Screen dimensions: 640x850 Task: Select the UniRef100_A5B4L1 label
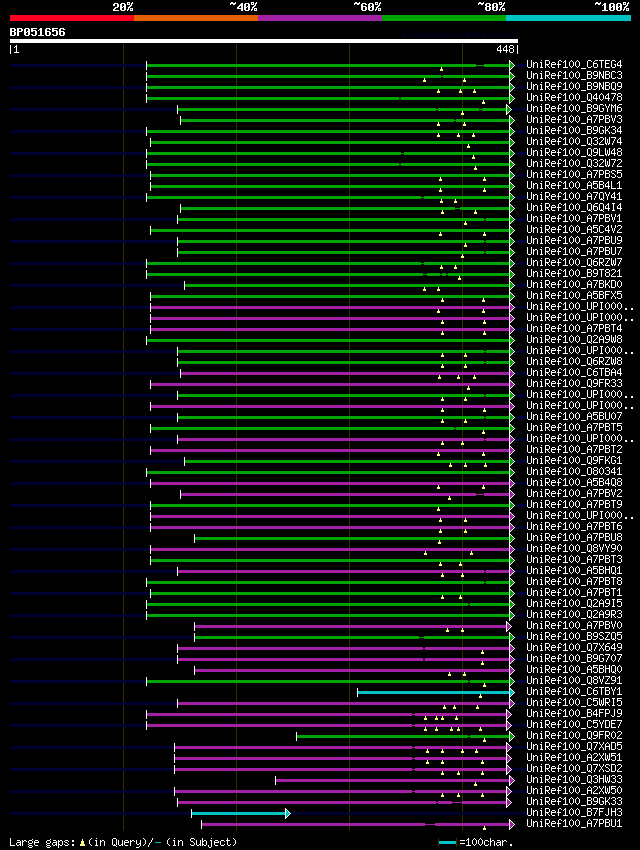(574, 185)
